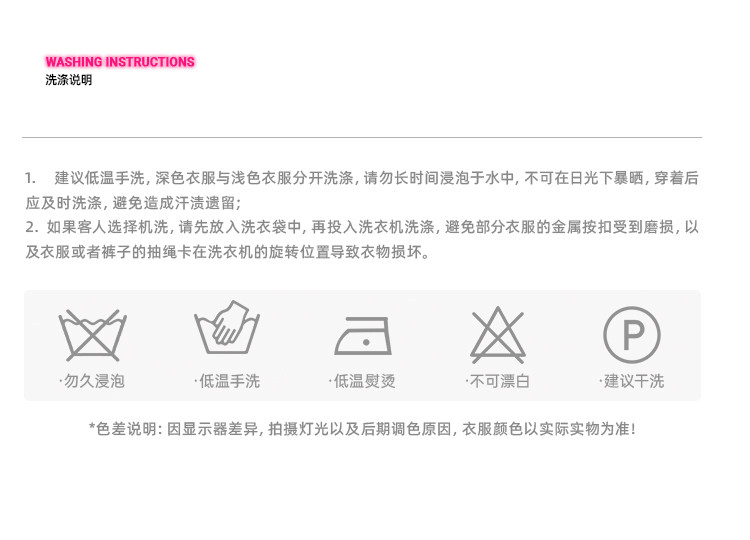Image resolution: width=750 pixels, height=540 pixels.
Task: Click the line ending with 导致衣物损坏
Action: coord(228,252)
